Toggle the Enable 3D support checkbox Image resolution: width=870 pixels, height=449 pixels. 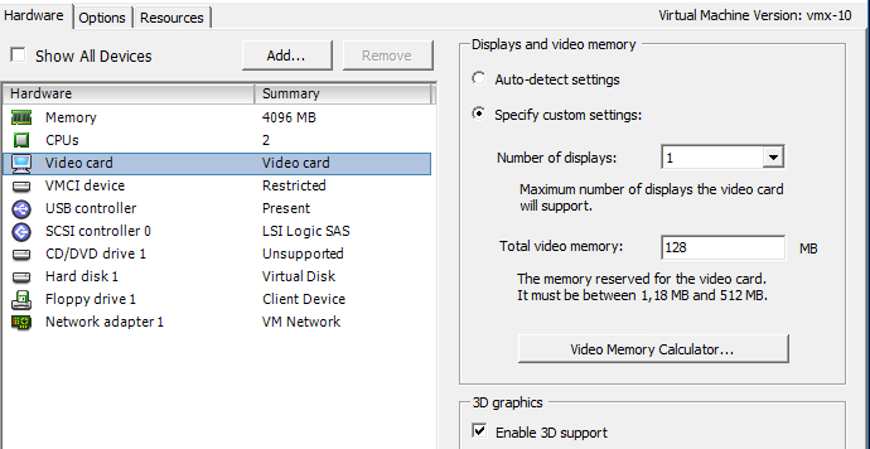tap(479, 432)
